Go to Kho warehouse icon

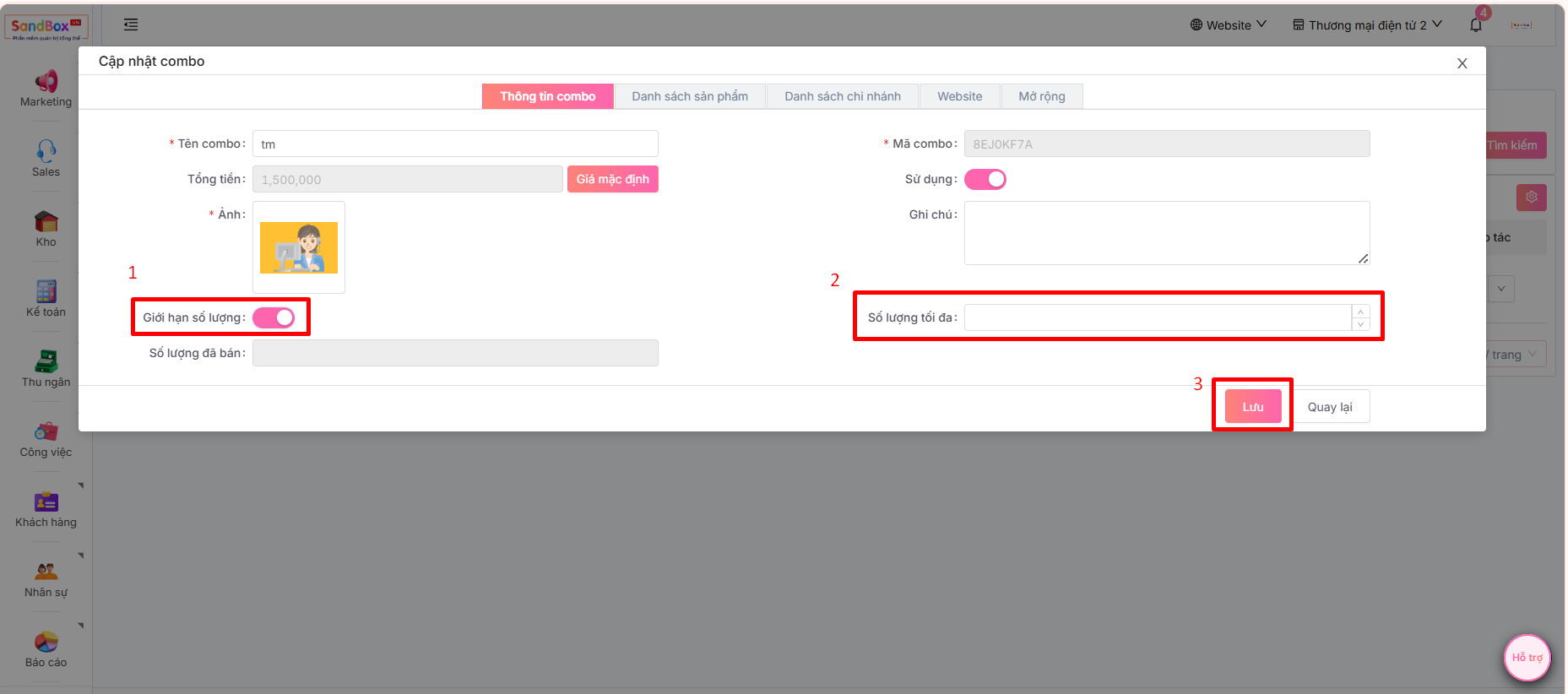46,221
